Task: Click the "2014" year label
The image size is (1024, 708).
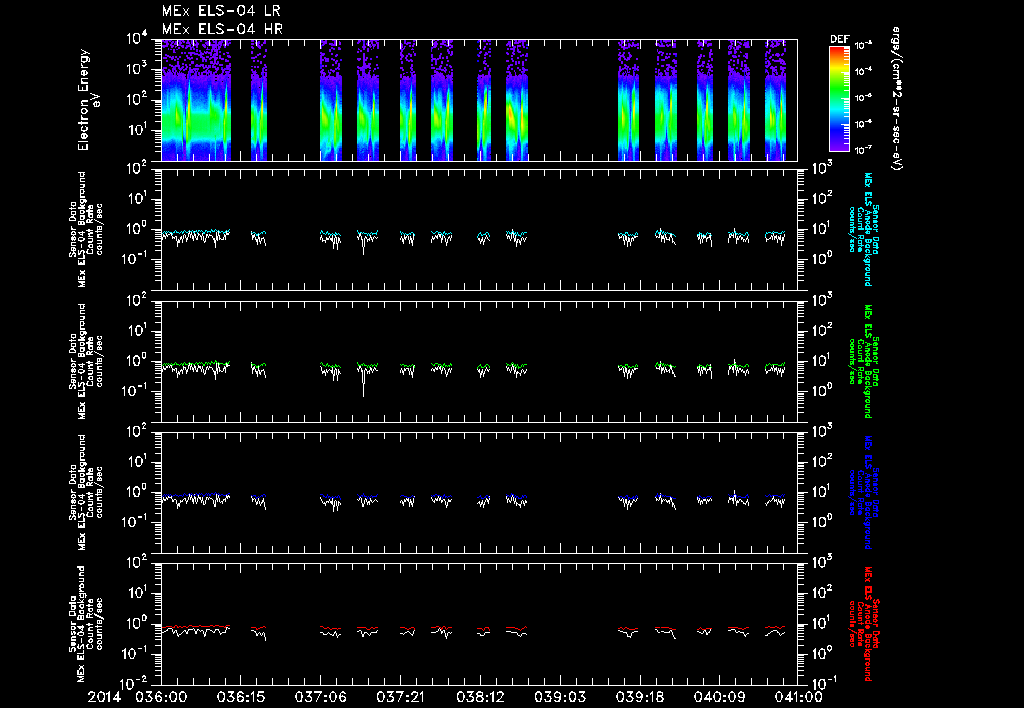Action: [104, 697]
